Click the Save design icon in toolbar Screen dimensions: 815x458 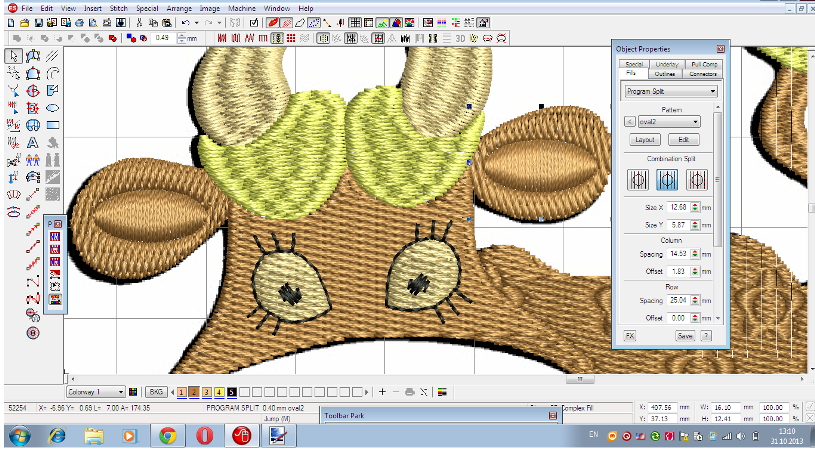pyautogui.click(x=36, y=22)
